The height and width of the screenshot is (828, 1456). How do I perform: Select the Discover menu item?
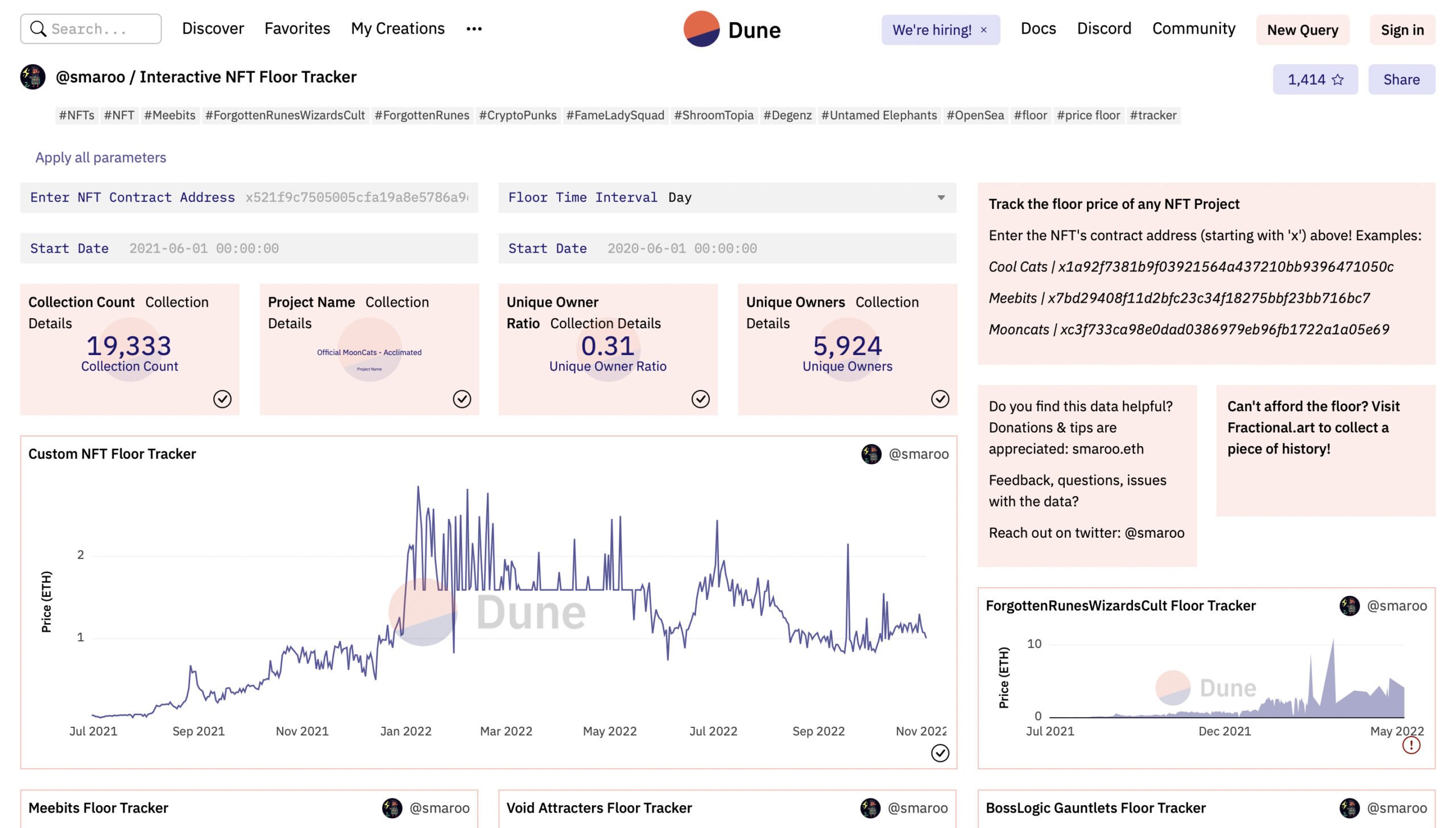212,27
